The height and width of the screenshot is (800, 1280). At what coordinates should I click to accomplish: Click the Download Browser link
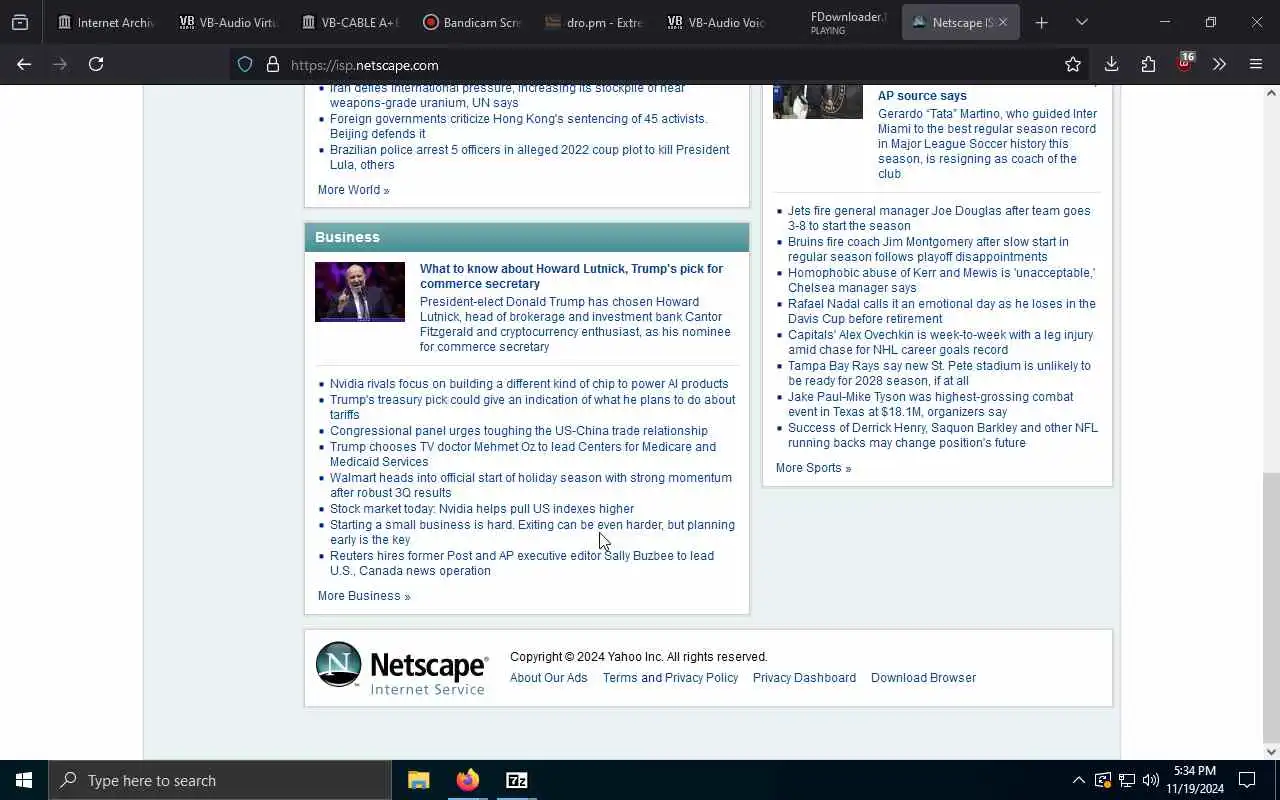point(923,678)
